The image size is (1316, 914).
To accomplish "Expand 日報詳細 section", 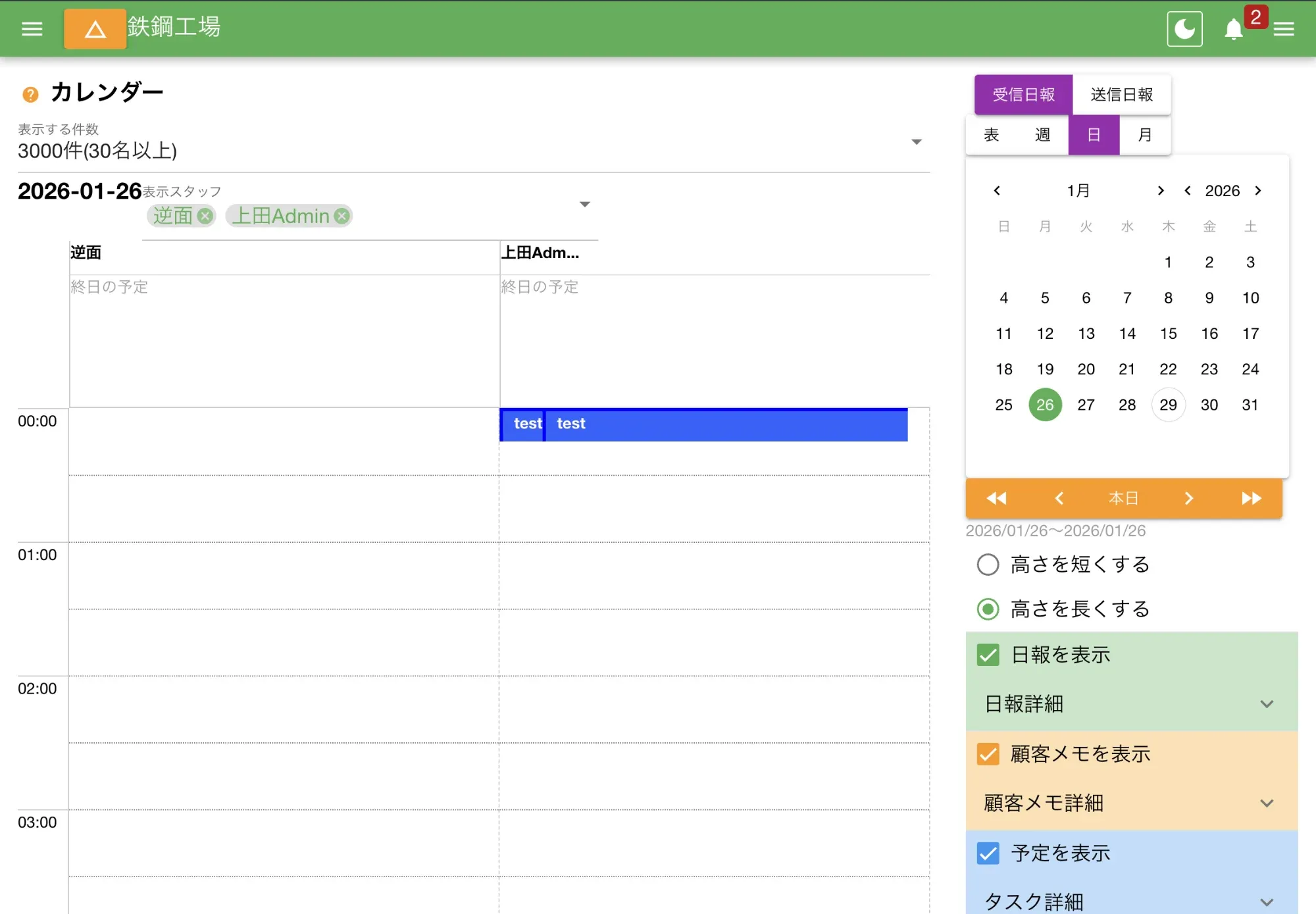I will 1266,704.
